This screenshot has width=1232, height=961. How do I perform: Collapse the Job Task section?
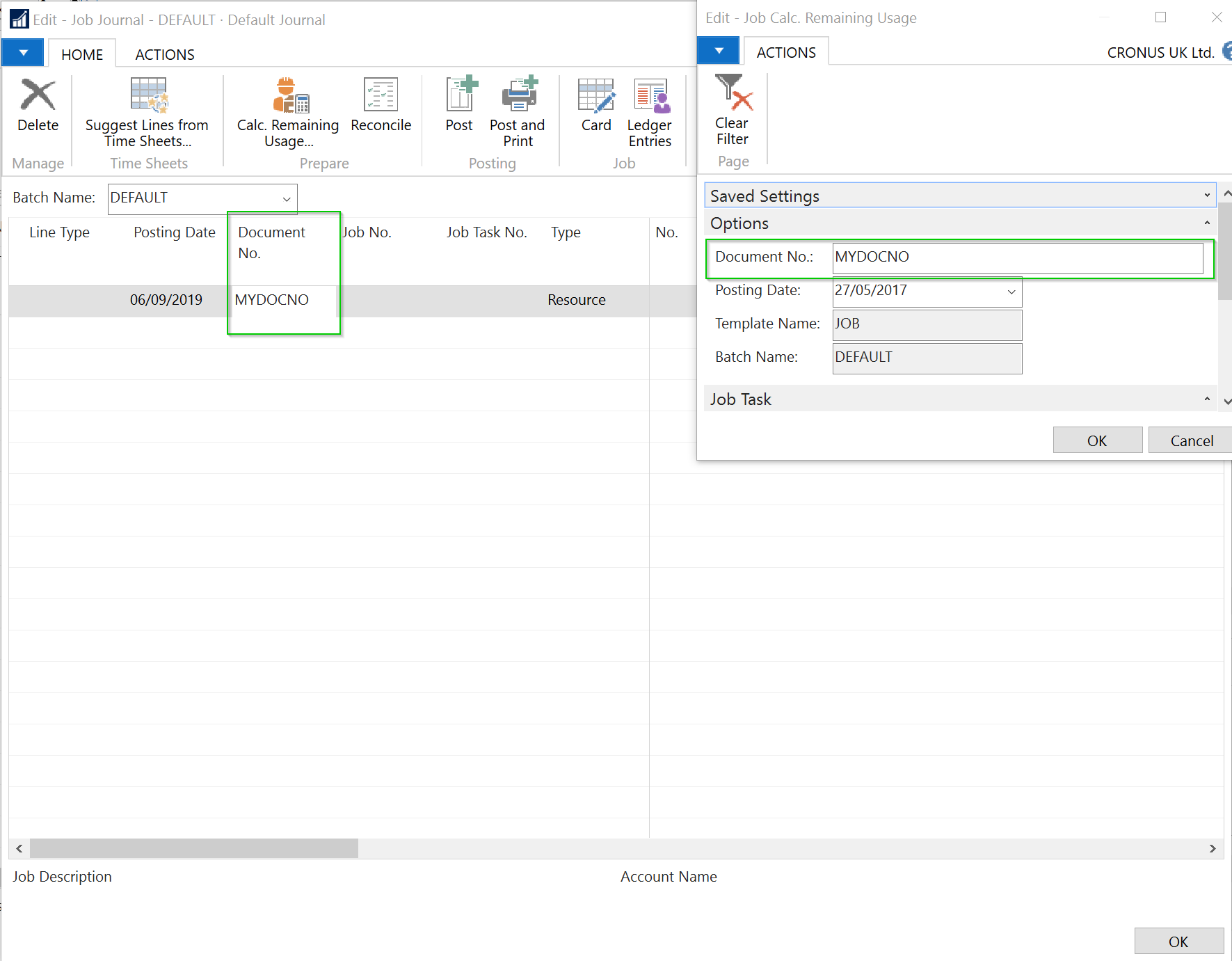tap(1207, 399)
